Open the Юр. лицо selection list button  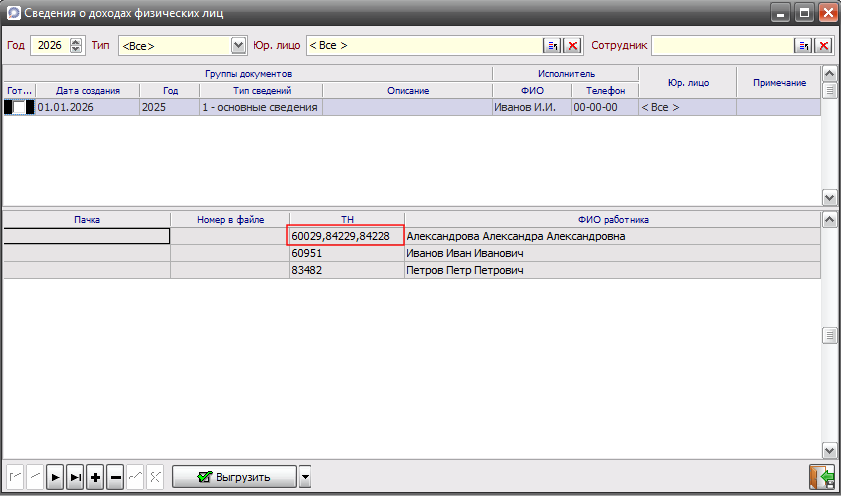552,46
